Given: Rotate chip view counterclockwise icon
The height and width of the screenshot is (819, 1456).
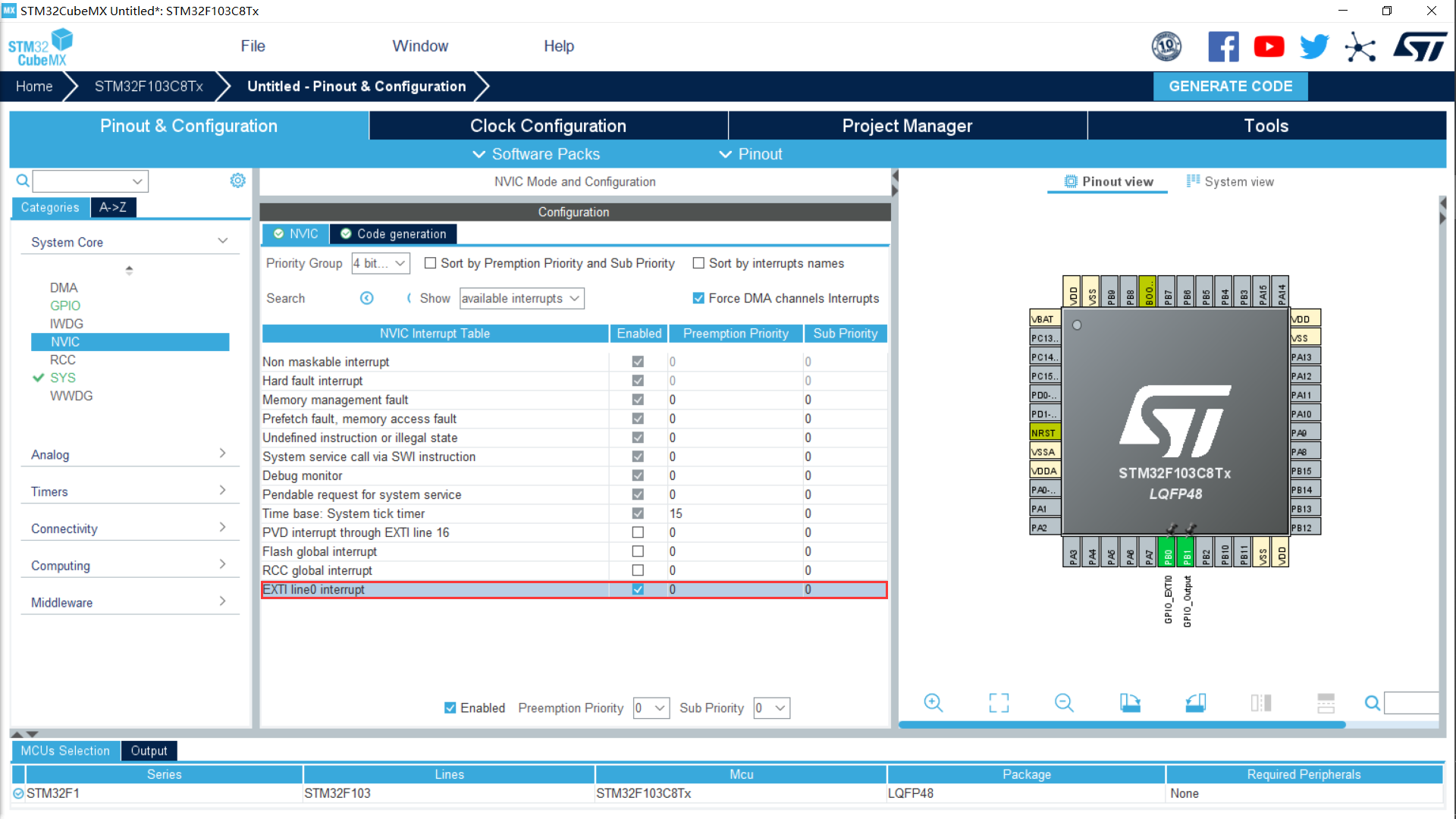Looking at the screenshot, I should 1196,703.
